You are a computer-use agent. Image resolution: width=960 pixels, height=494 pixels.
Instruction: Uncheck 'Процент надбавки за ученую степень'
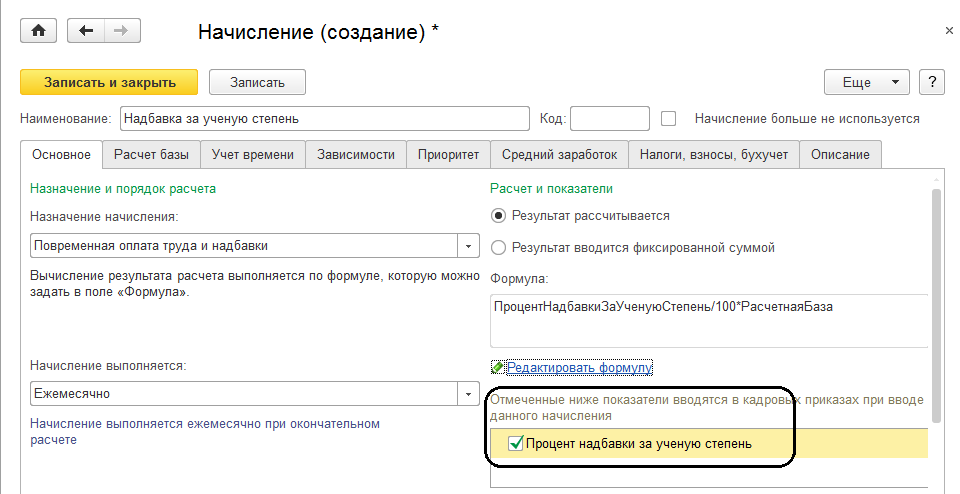point(516,443)
